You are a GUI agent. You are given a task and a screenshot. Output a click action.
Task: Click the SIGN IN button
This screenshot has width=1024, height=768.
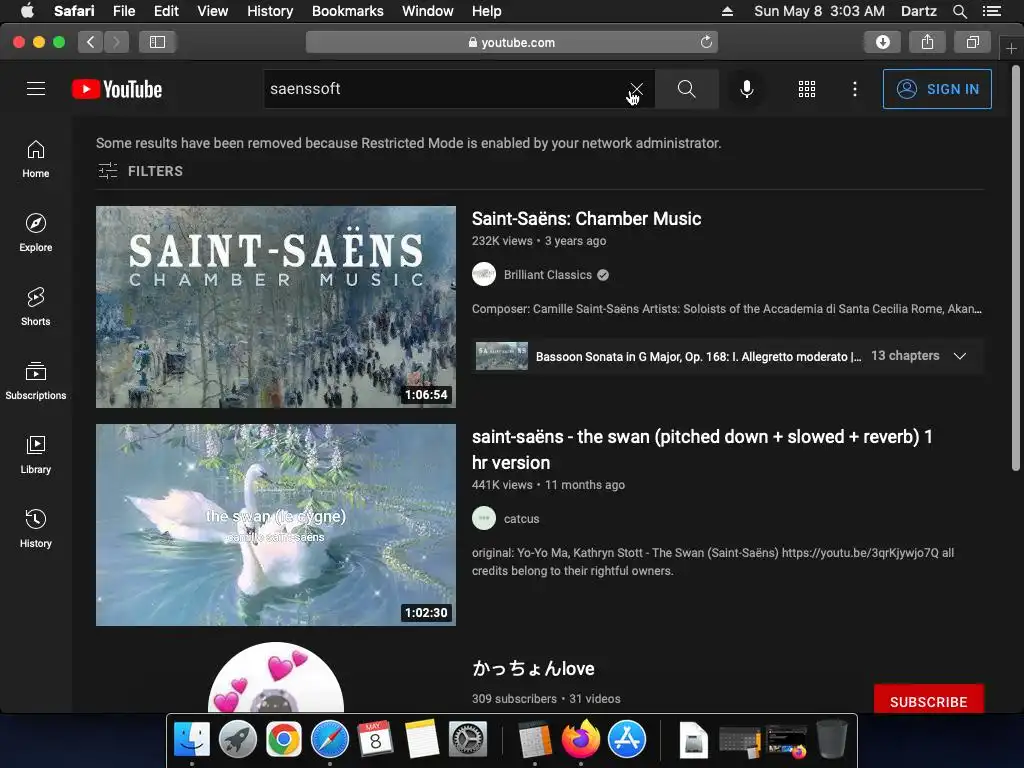(x=936, y=89)
